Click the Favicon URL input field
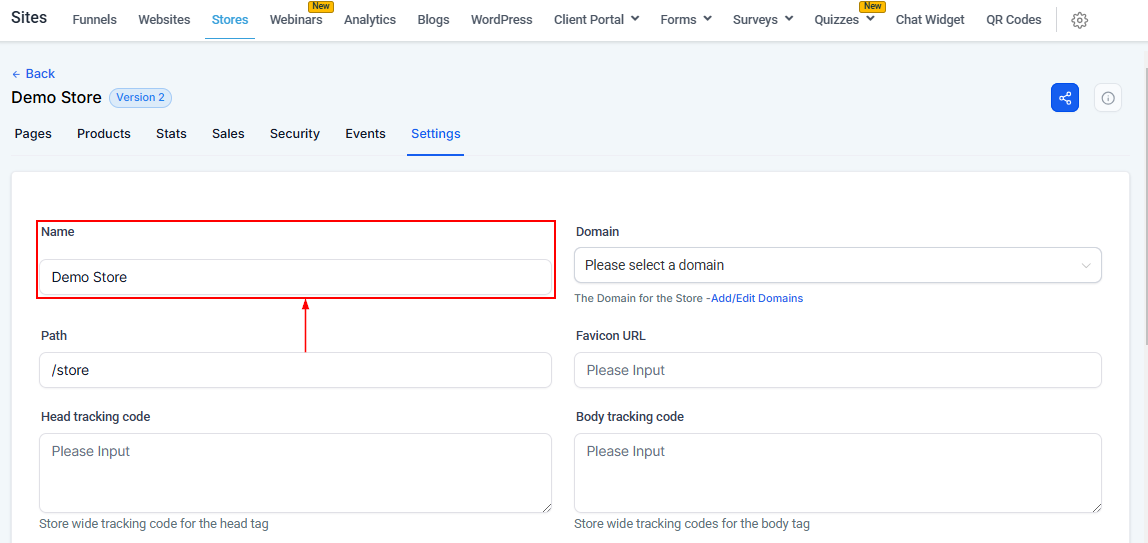1148x543 pixels. point(837,370)
